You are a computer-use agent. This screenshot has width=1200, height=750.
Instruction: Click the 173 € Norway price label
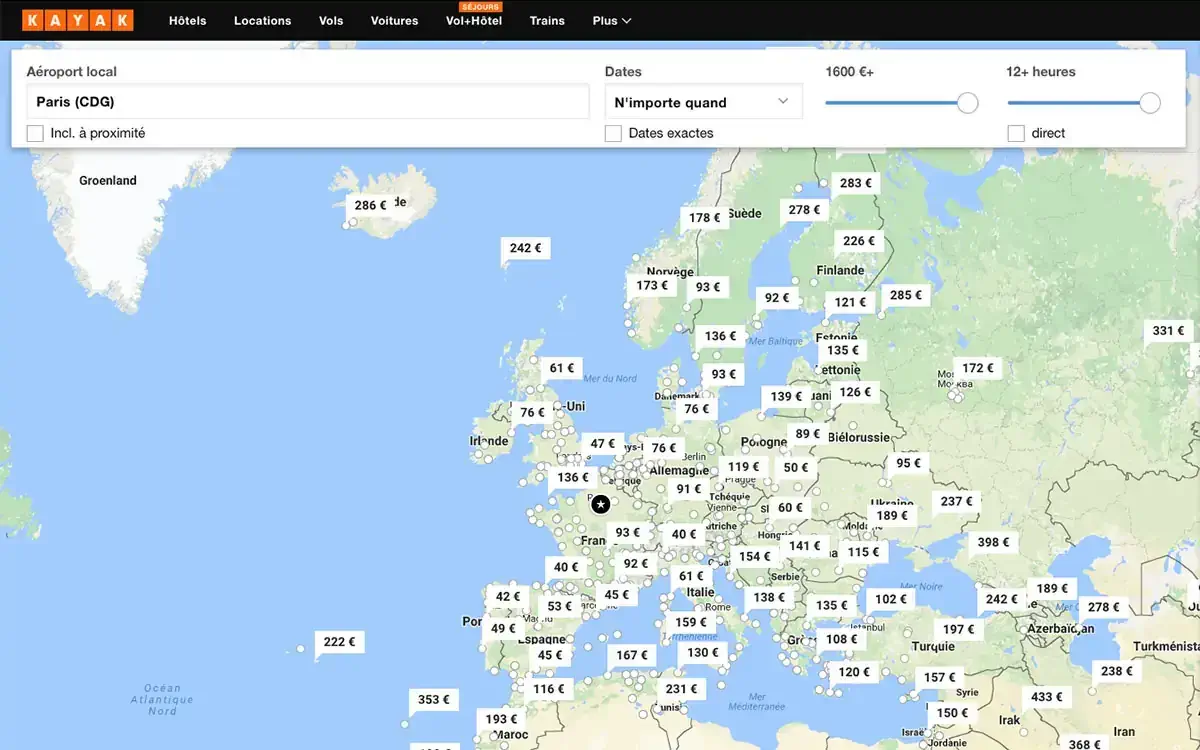click(x=652, y=286)
